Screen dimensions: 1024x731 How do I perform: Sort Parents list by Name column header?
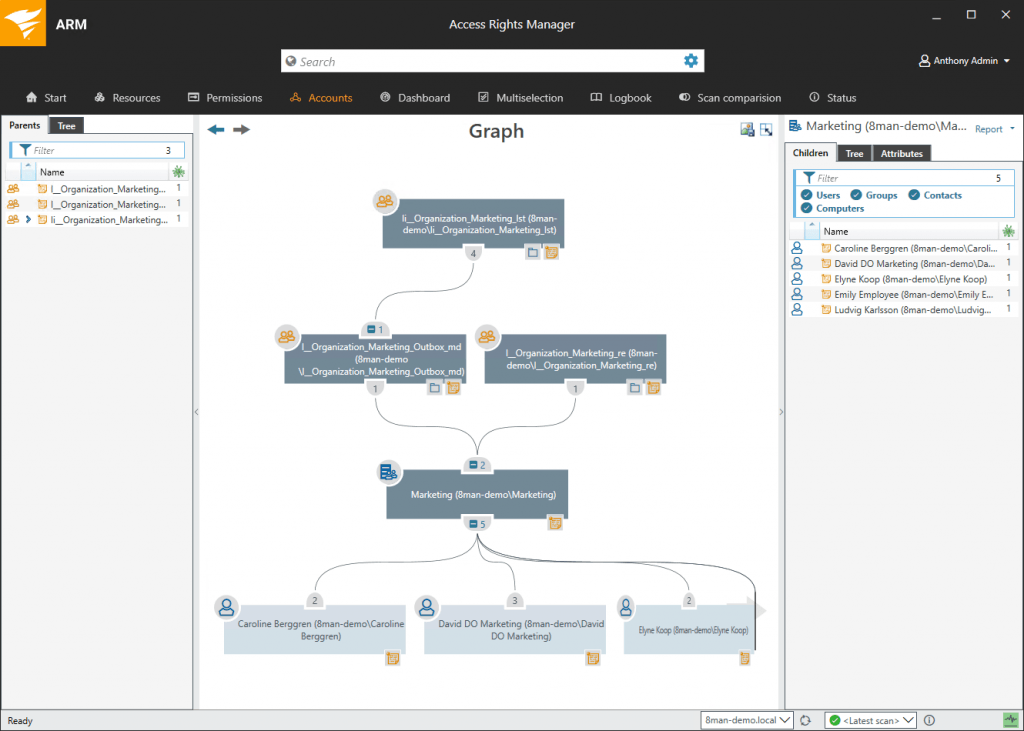[102, 172]
